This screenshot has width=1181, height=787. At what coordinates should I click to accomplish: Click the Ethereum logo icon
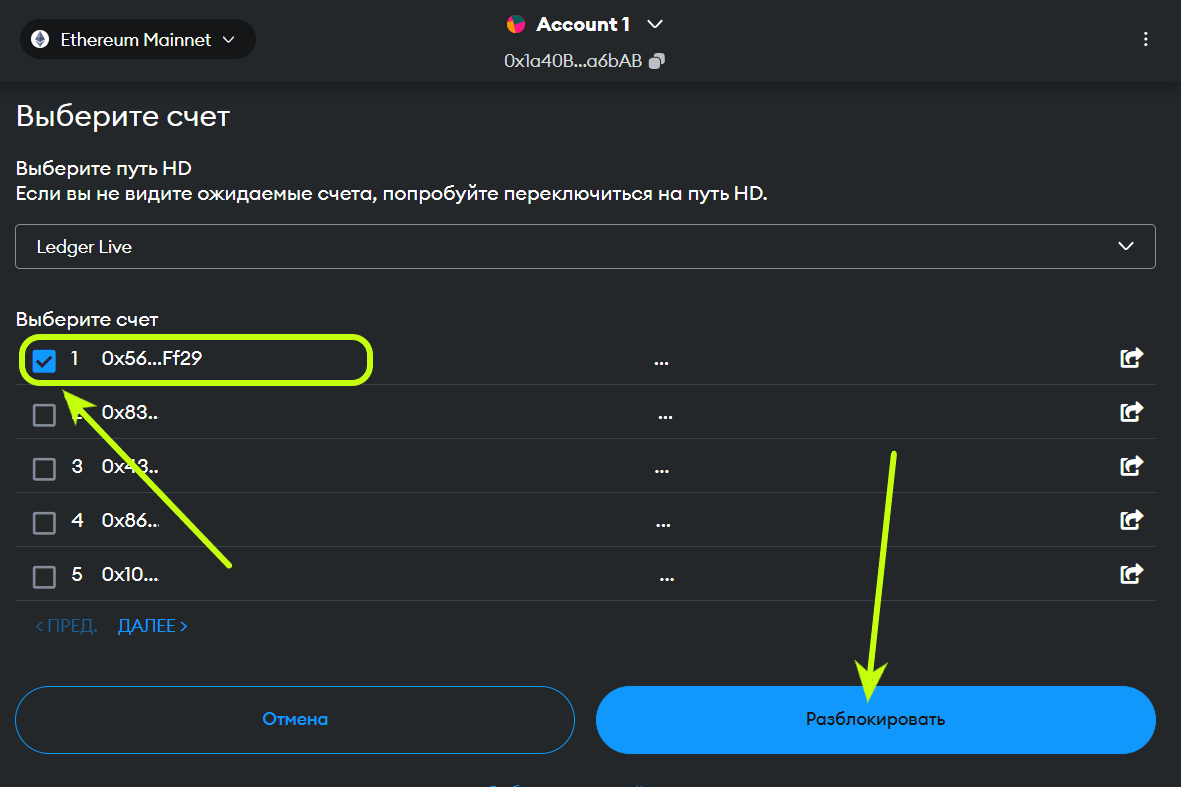pos(40,39)
